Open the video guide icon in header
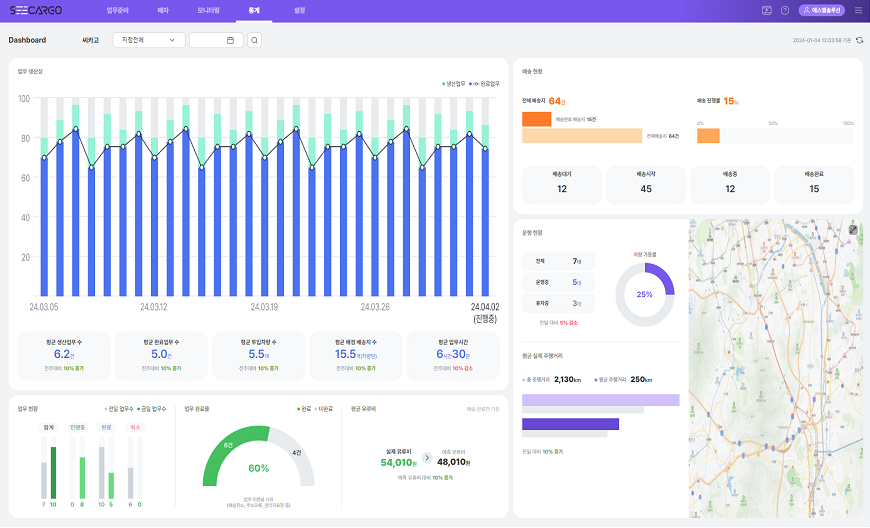 point(766,10)
